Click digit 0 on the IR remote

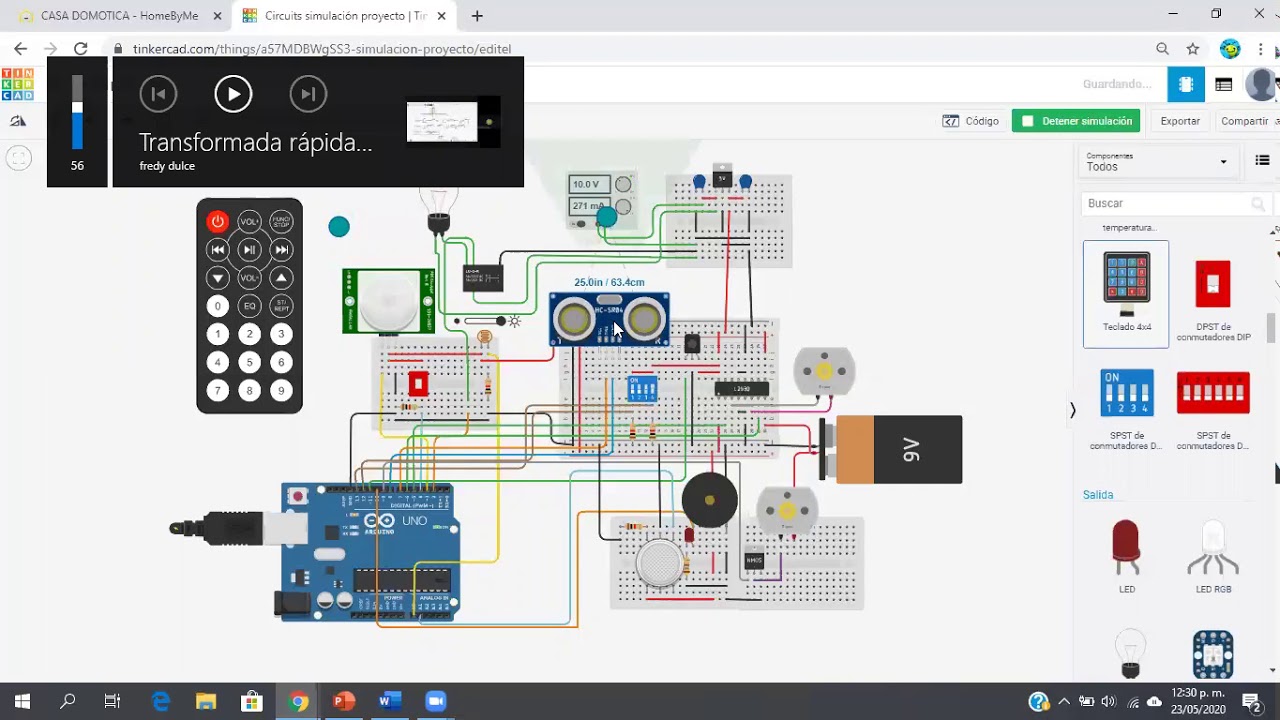coord(217,306)
